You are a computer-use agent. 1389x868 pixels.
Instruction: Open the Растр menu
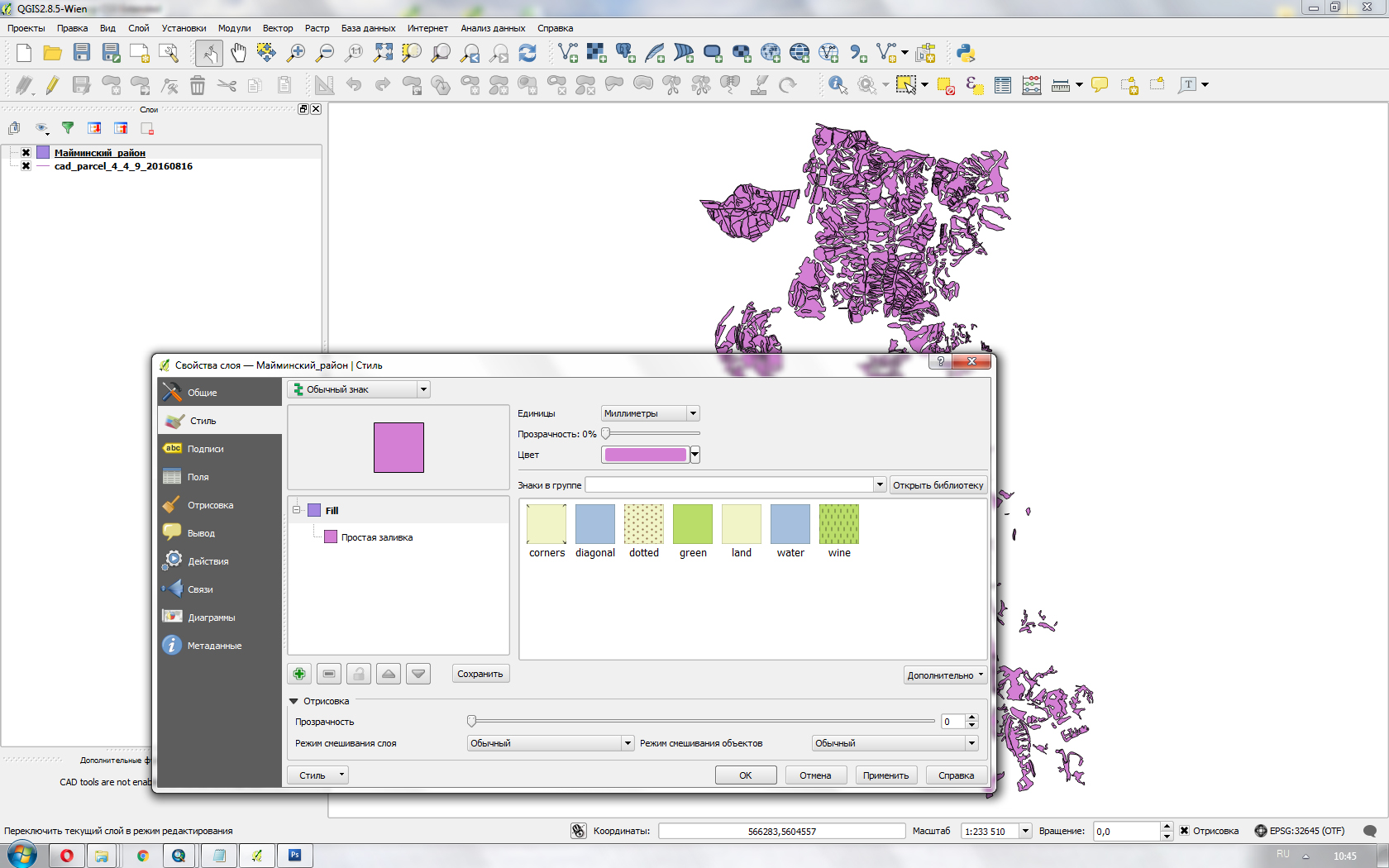pyautogui.click(x=317, y=28)
